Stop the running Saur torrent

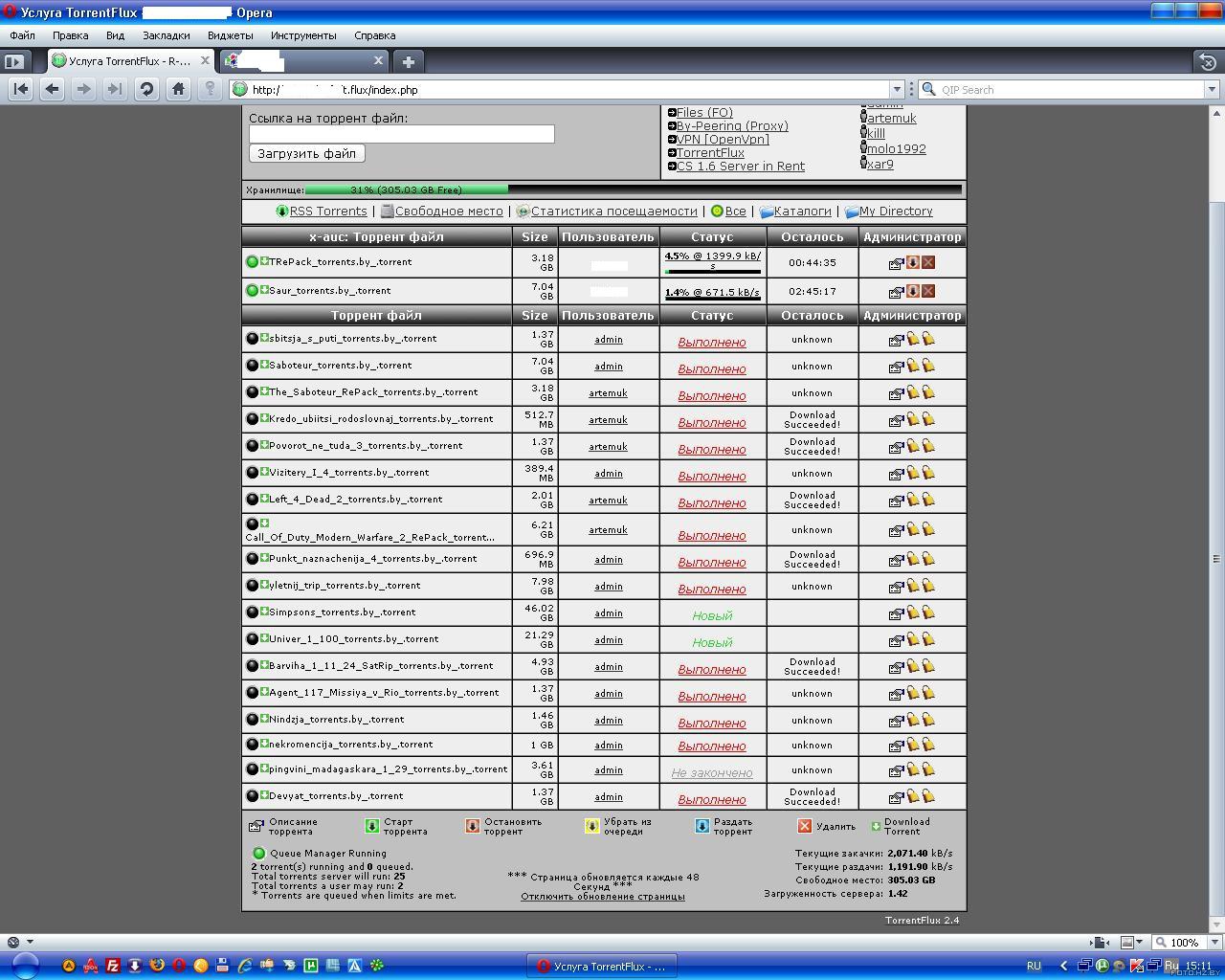tap(912, 291)
